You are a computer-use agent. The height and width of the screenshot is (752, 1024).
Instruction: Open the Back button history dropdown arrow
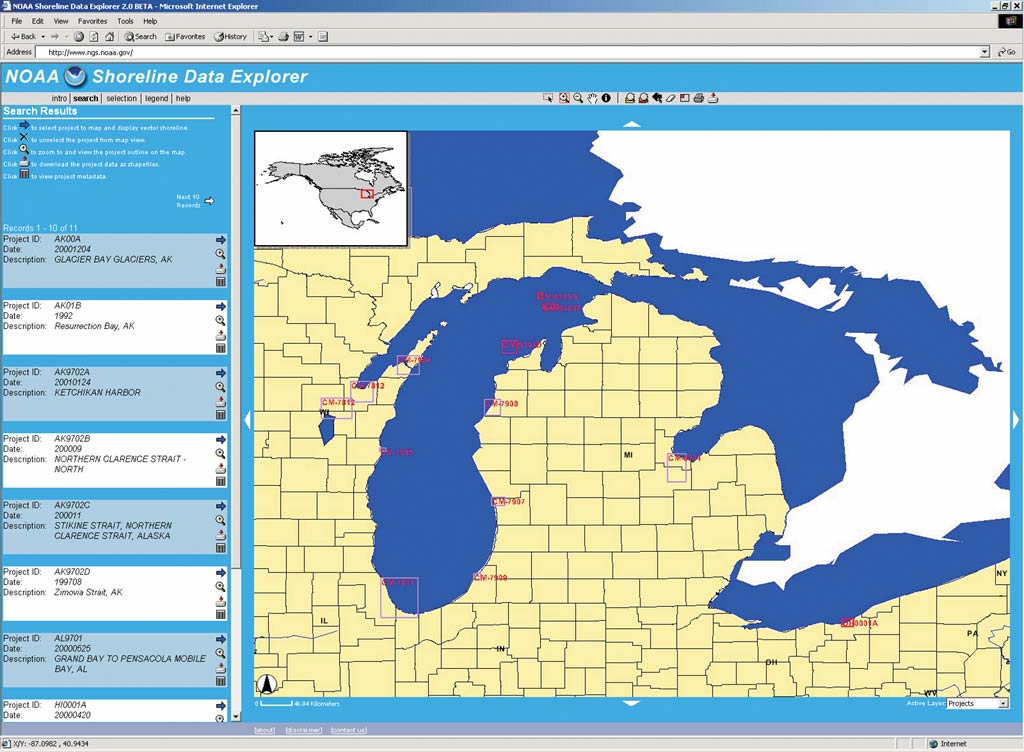tap(43, 37)
